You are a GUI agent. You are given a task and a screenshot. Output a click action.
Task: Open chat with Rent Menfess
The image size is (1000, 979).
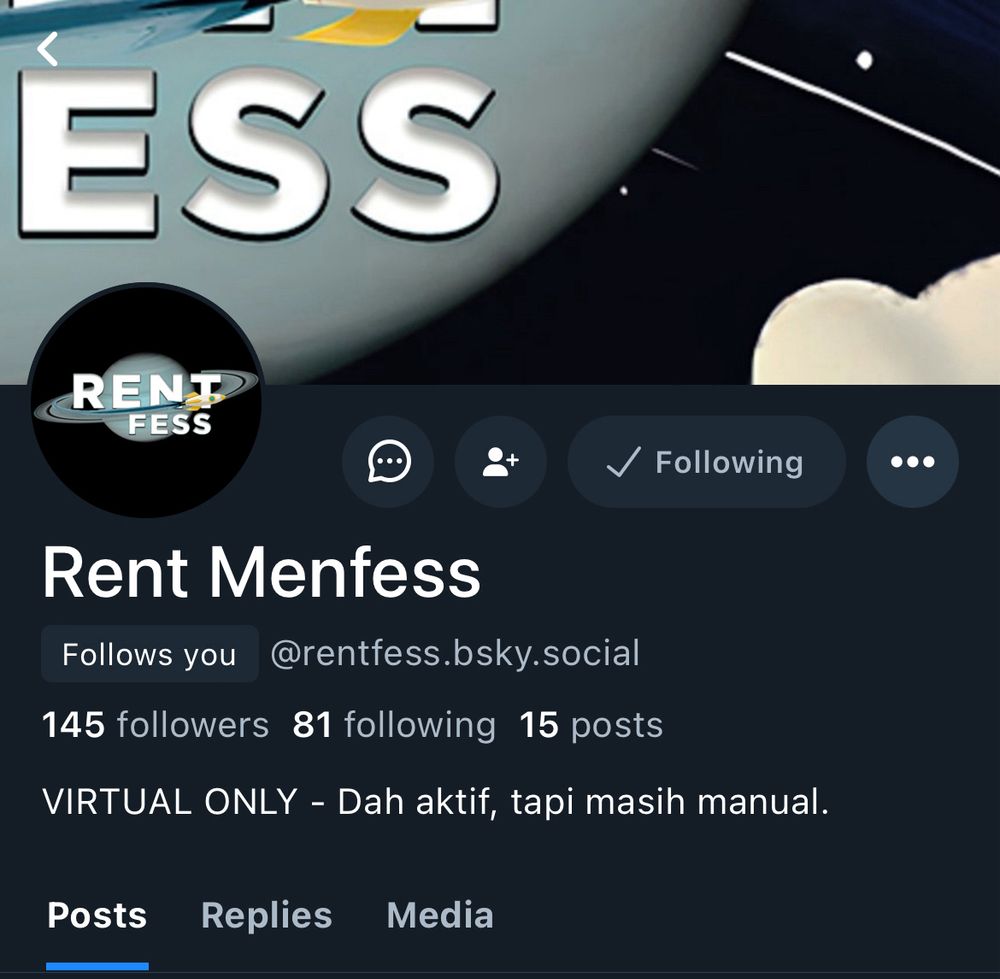pyautogui.click(x=388, y=461)
